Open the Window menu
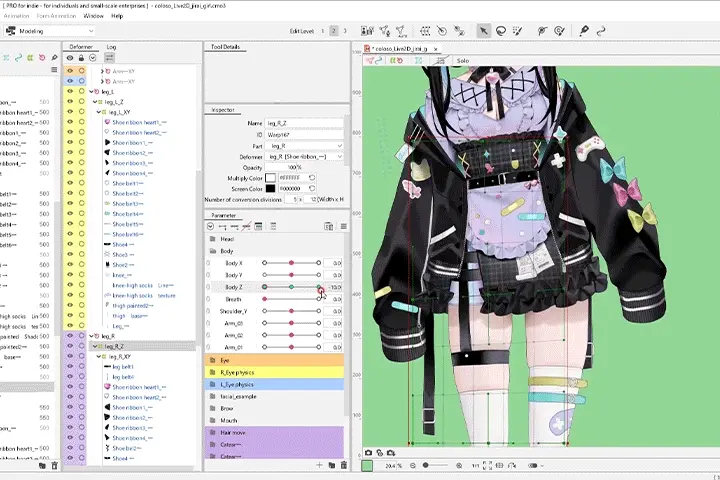Image resolution: width=720 pixels, height=480 pixels. tap(93, 16)
